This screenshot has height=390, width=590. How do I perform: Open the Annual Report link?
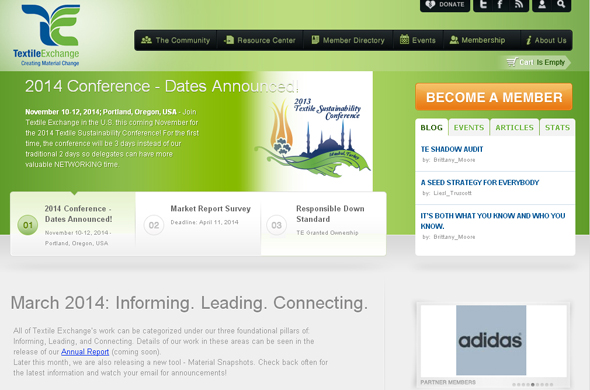pyautogui.click(x=85, y=352)
